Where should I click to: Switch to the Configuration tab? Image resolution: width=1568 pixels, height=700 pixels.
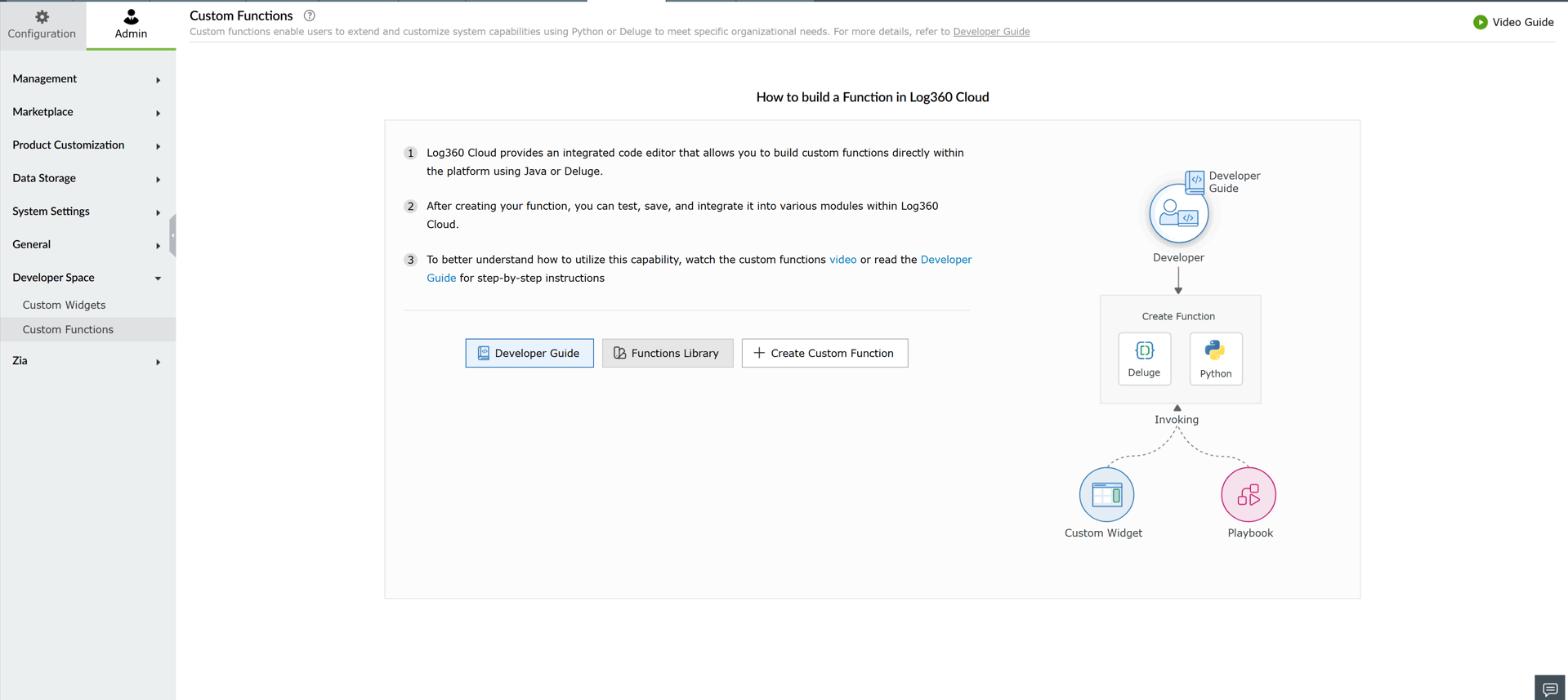(42, 25)
